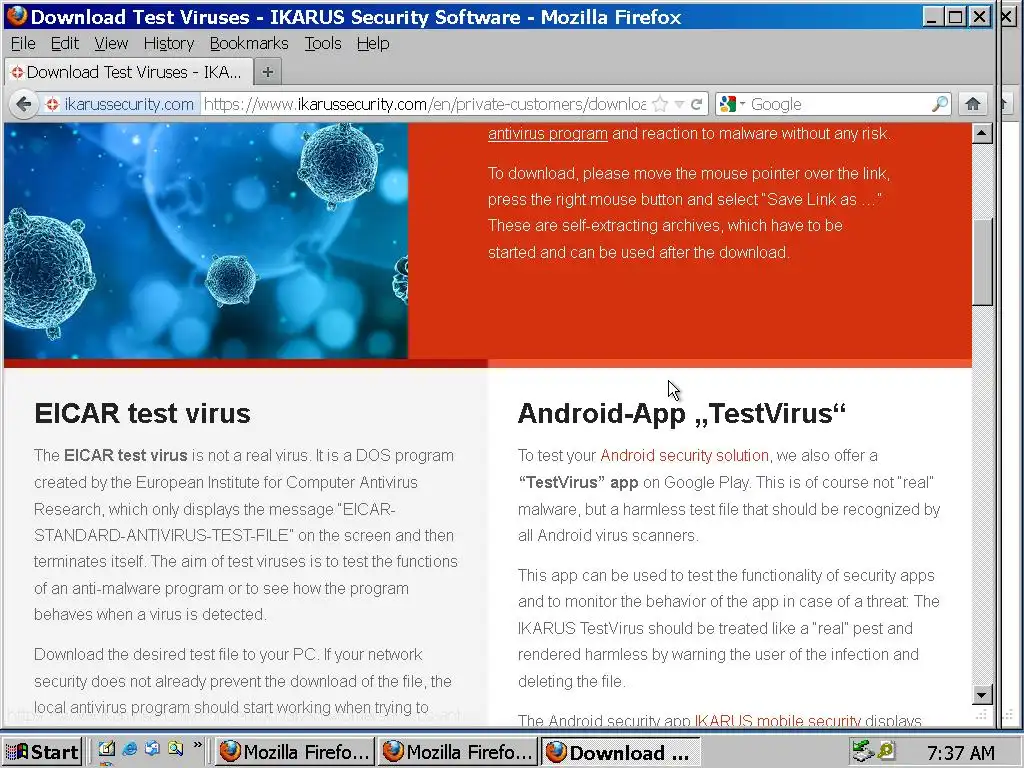
Task: Click the virus cells banner image
Action: tap(206, 240)
